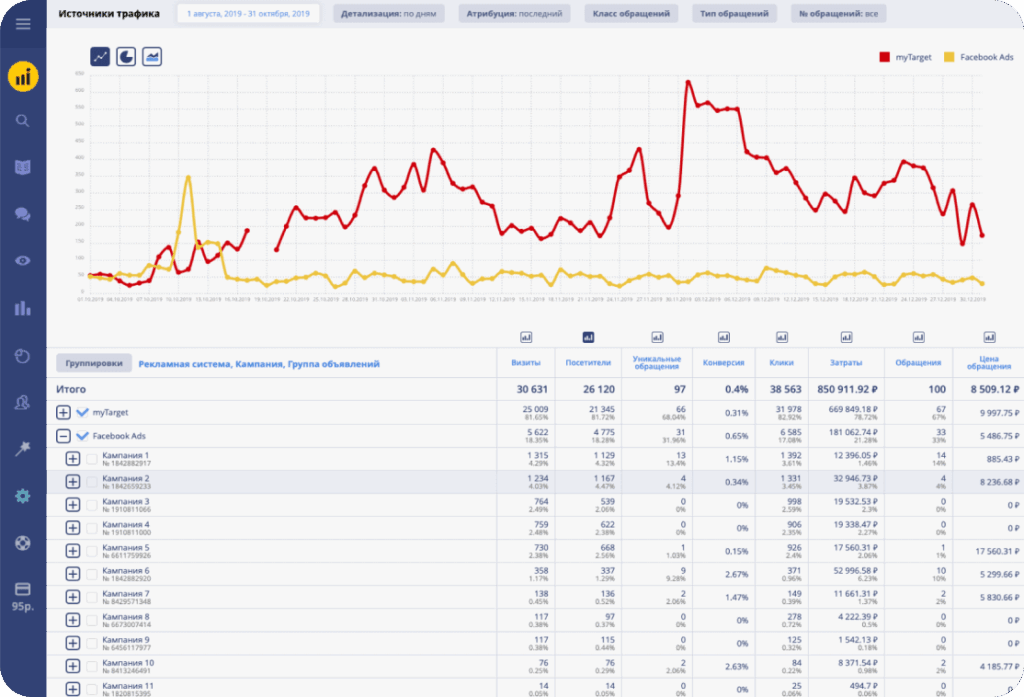This screenshot has width=1024, height=697.
Task: Open the eye icon in sidebar
Action: 23,261
